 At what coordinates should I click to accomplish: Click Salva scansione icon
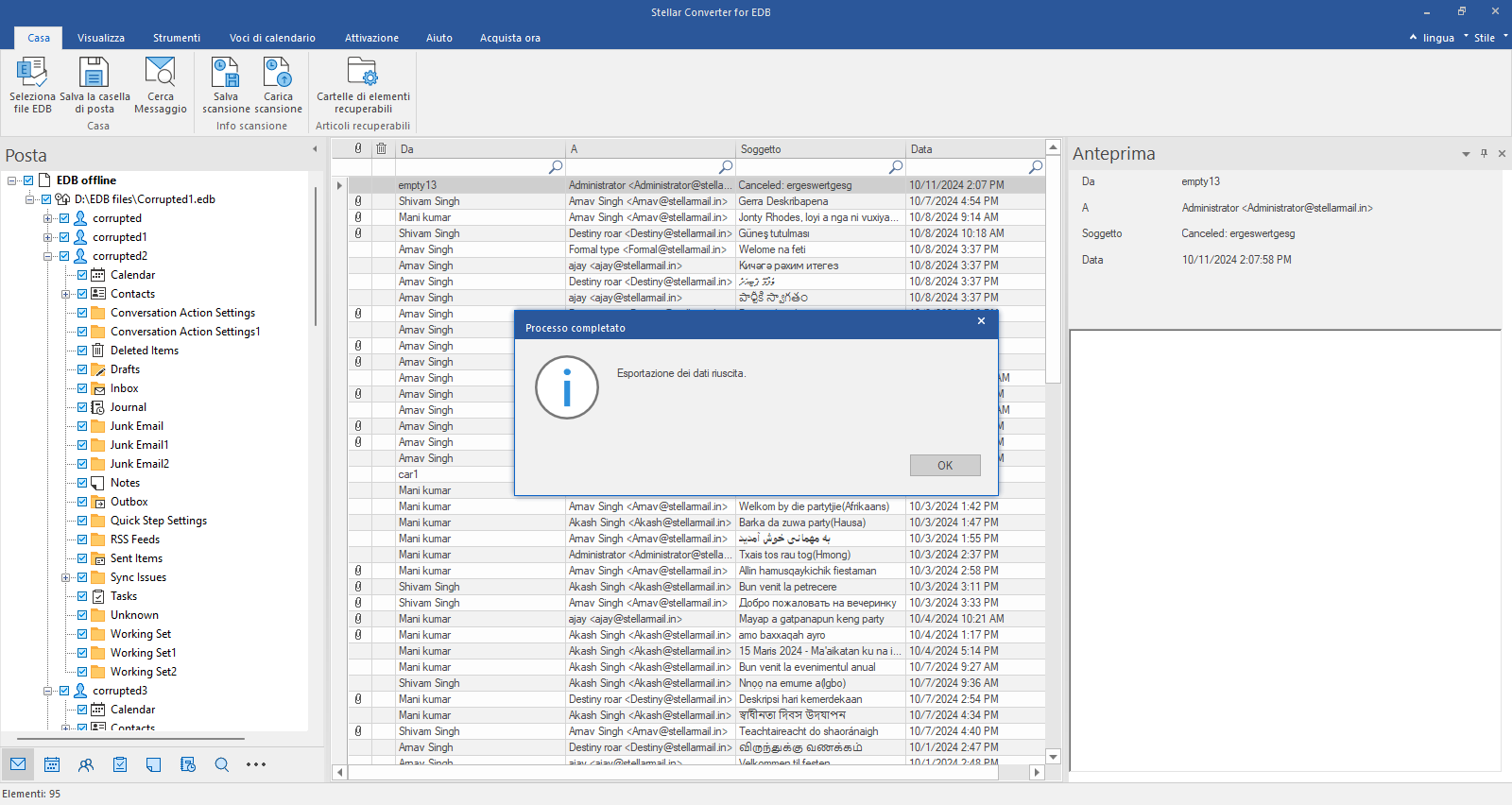tap(226, 73)
